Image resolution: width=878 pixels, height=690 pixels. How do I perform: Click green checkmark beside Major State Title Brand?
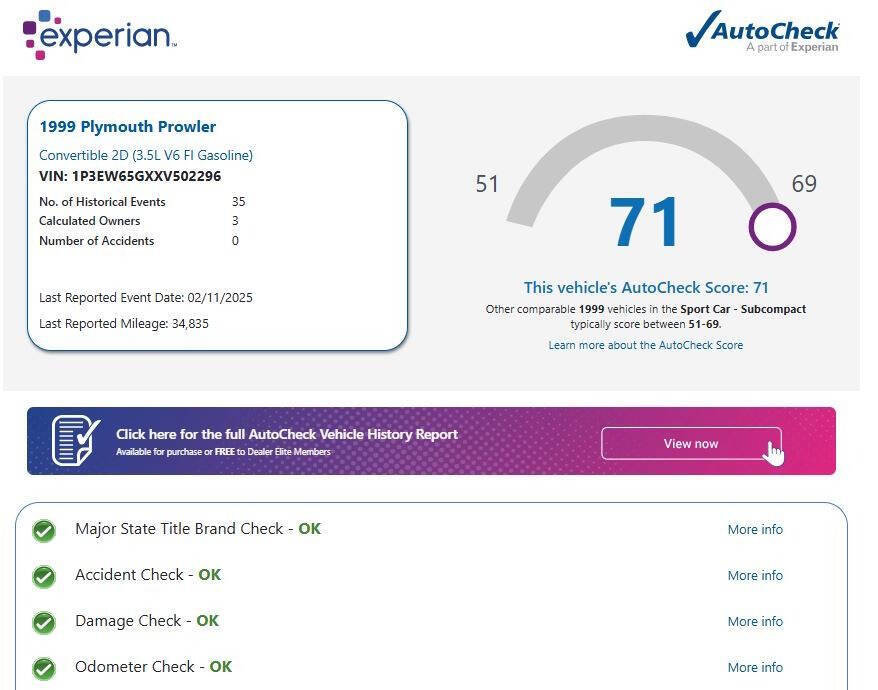[x=44, y=530]
